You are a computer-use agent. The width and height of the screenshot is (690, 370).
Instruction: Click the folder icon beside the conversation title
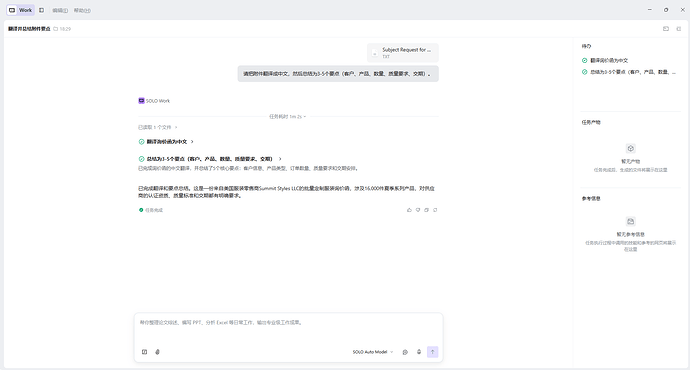click(x=55, y=29)
